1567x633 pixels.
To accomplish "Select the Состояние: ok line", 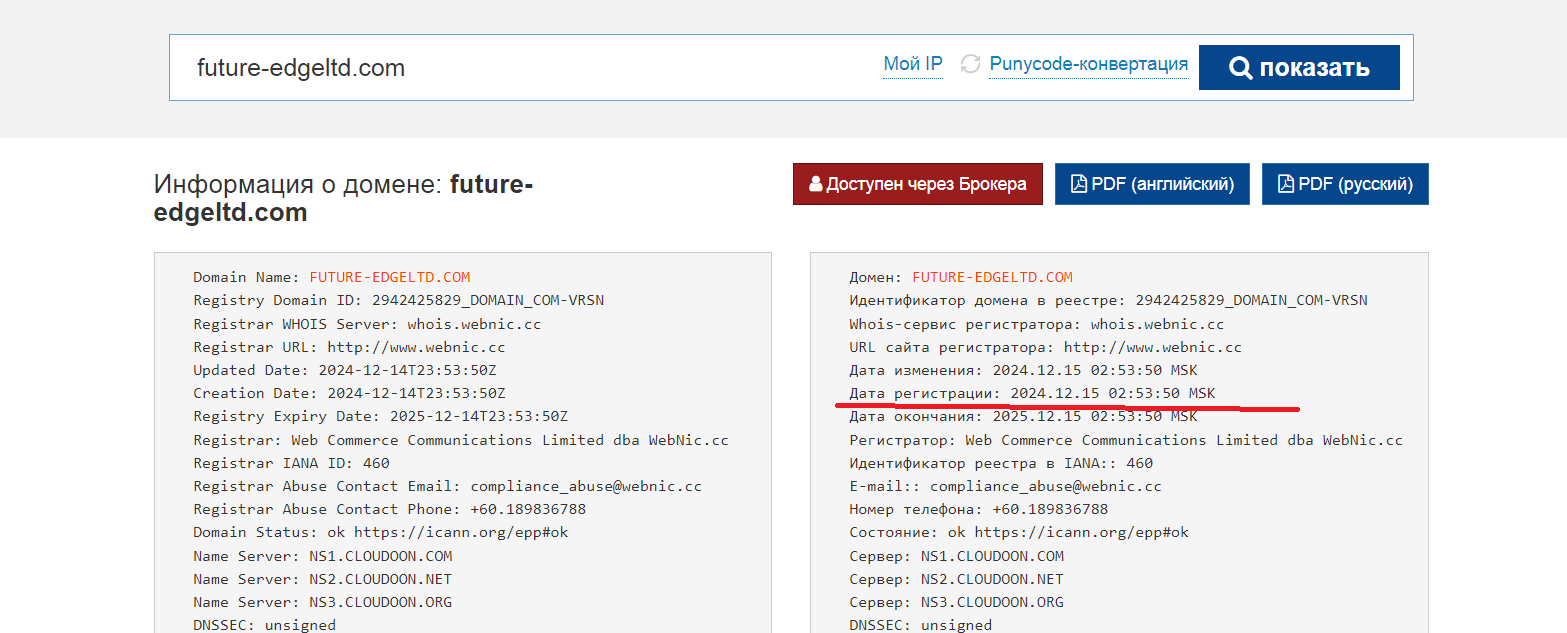I will [1019, 532].
